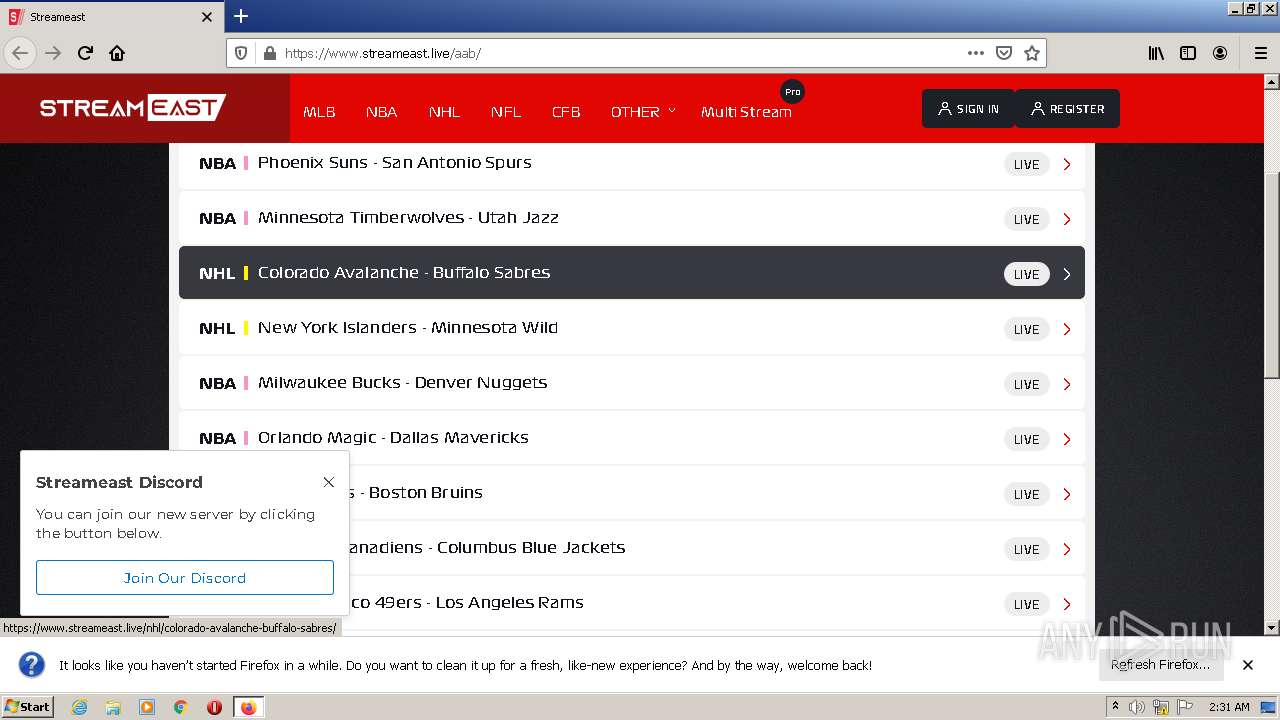This screenshot has height=720, width=1280.
Task: Click the chevron on the Phoenix Suns row
Action: pos(1067,164)
